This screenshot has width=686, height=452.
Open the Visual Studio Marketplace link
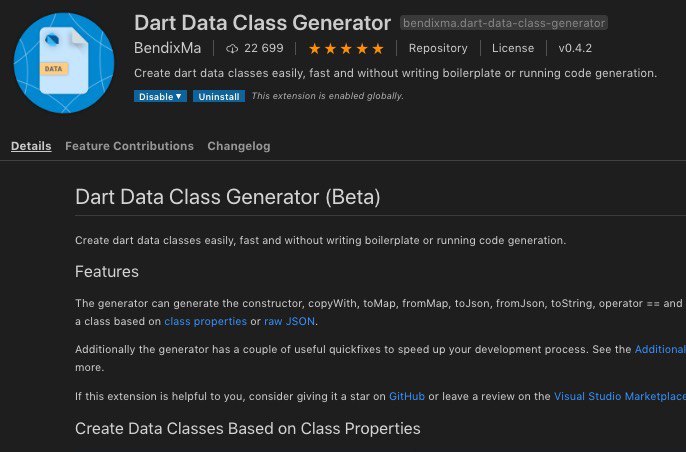click(620, 396)
